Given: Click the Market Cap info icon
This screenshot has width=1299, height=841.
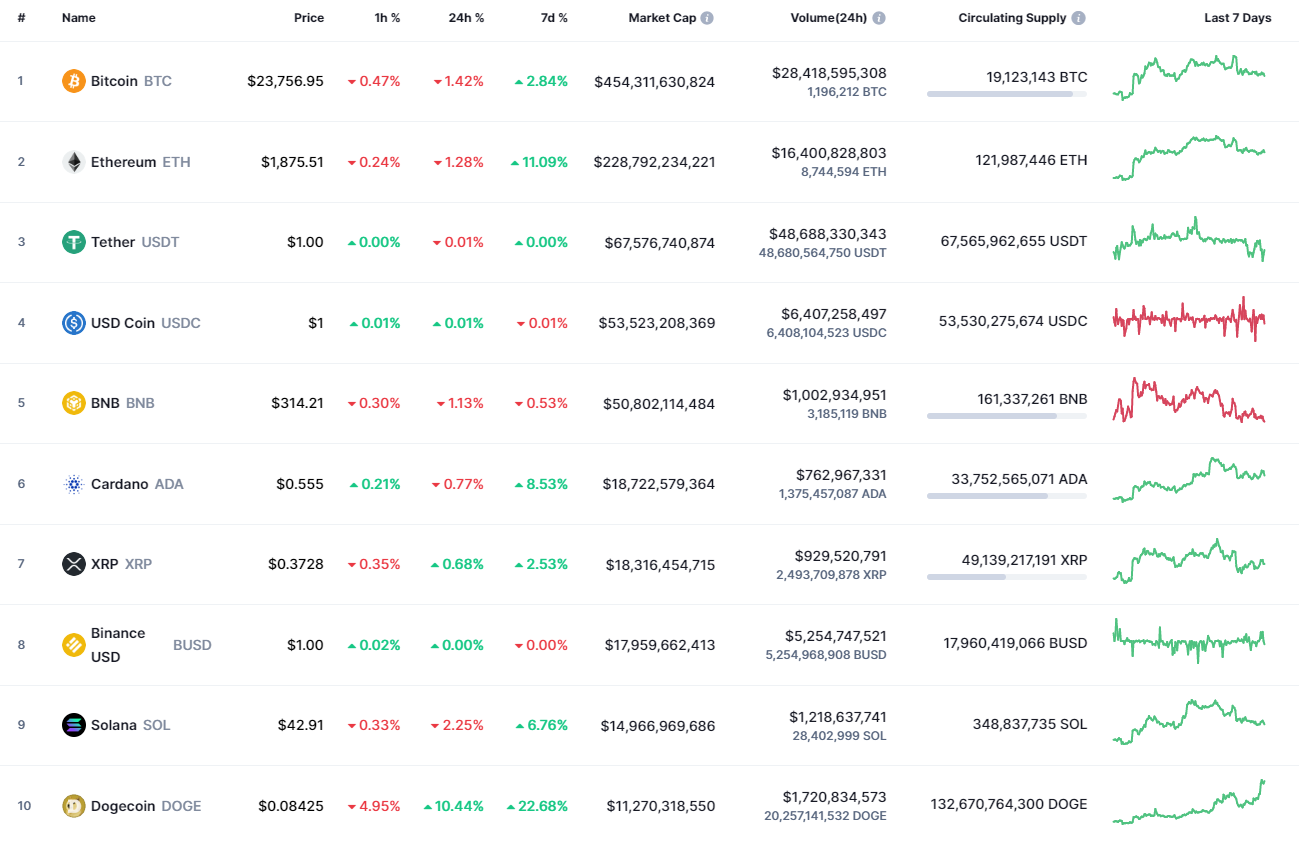Looking at the screenshot, I should click(x=707, y=18).
